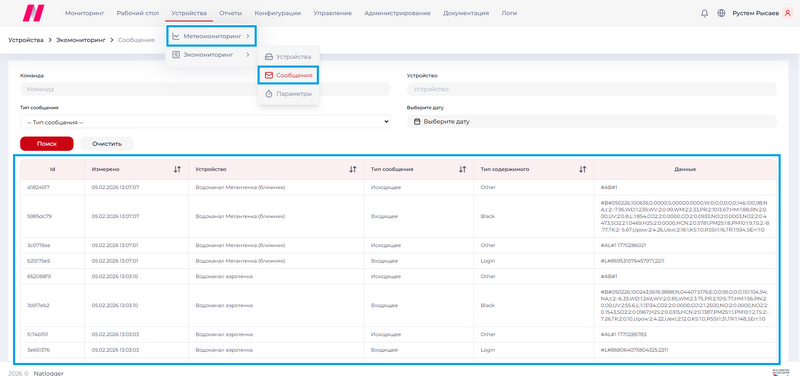Open the Устройства top menu

[x=189, y=13]
